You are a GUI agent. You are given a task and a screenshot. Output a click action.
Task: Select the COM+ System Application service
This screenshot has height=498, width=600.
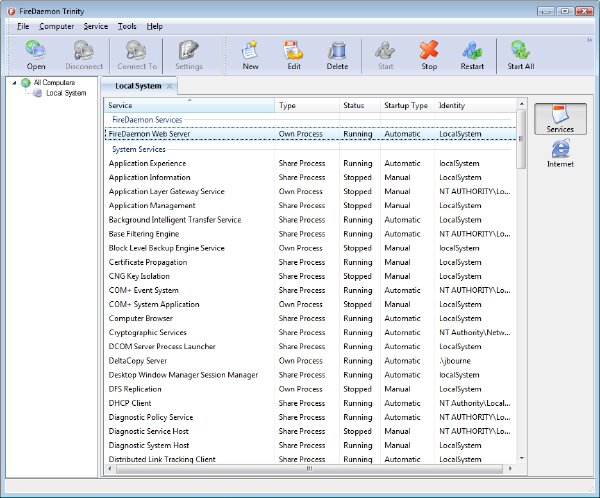(x=310, y=304)
